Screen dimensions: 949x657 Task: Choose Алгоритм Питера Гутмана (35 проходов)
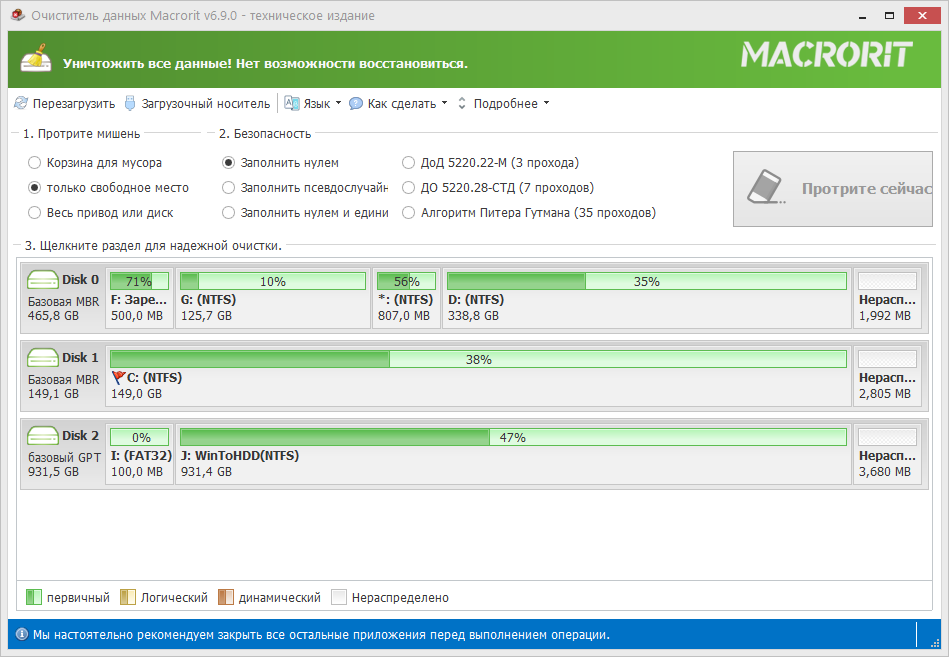coord(529,213)
